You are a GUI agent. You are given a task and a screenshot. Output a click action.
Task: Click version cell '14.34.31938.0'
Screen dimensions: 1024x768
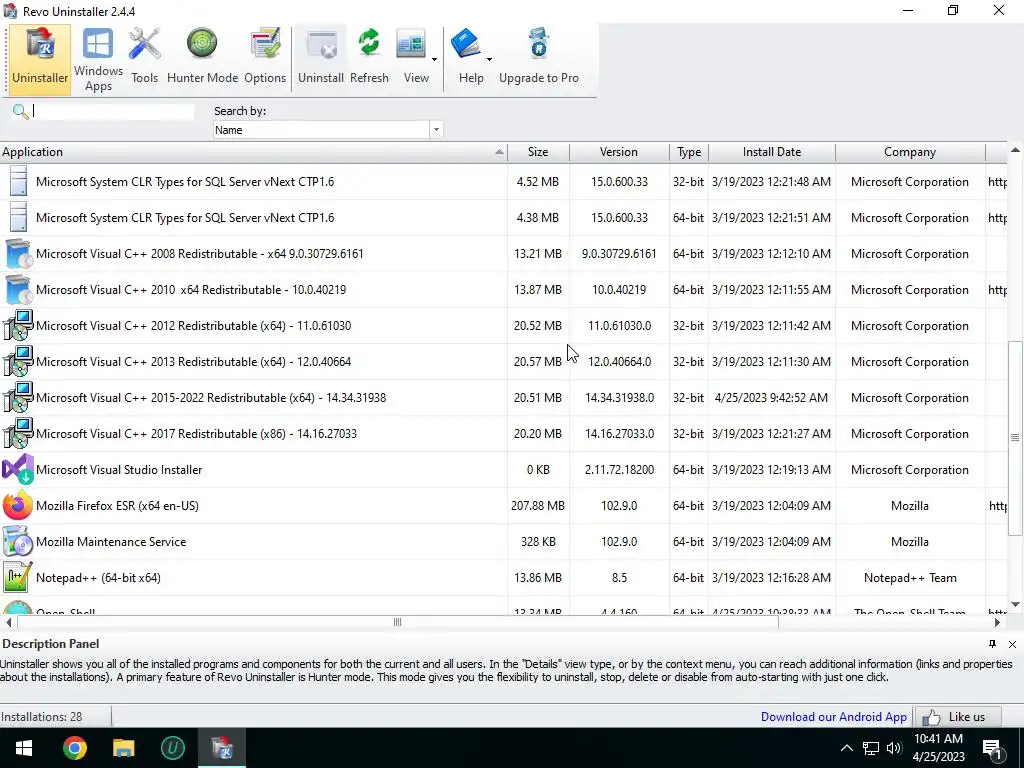[619, 398]
